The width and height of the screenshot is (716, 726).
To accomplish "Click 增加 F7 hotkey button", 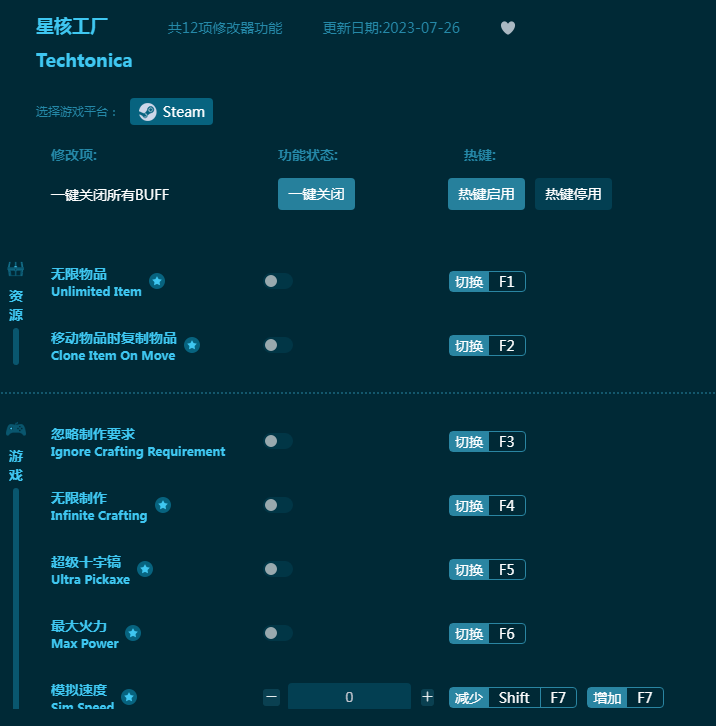I will coord(625,697).
